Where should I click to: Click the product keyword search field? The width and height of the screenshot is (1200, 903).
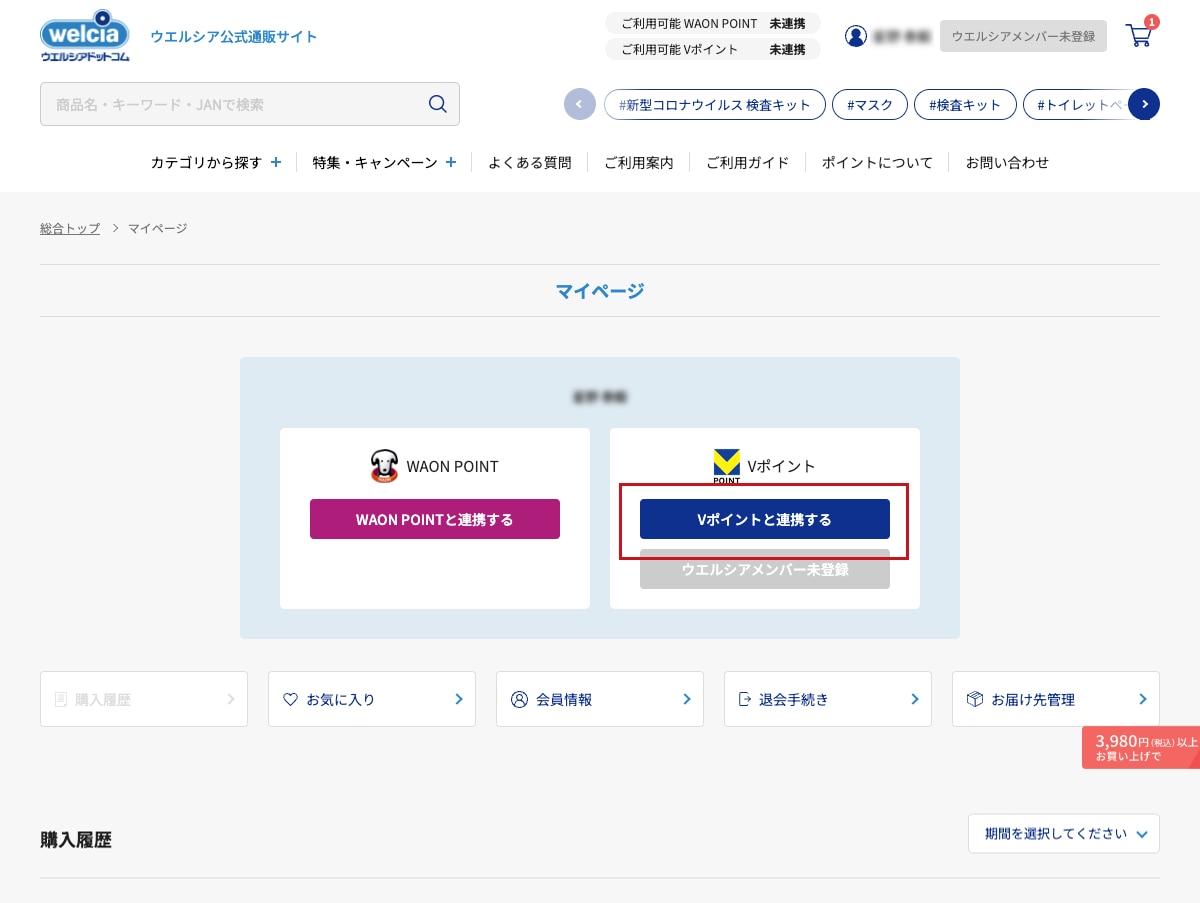coord(230,104)
